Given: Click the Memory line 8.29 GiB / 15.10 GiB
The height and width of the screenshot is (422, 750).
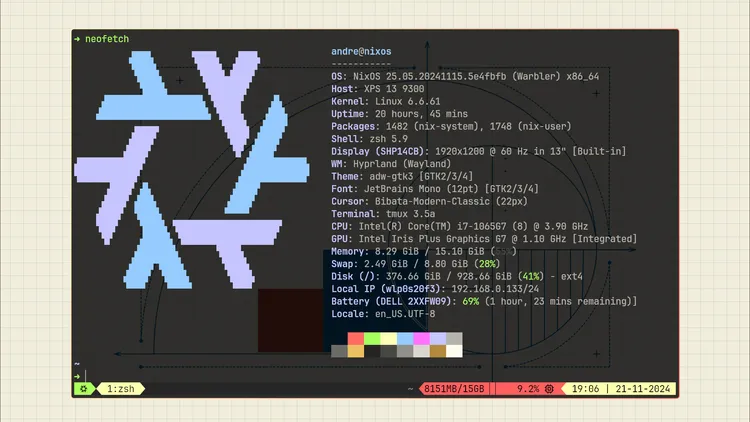Looking at the screenshot, I should tap(424, 251).
